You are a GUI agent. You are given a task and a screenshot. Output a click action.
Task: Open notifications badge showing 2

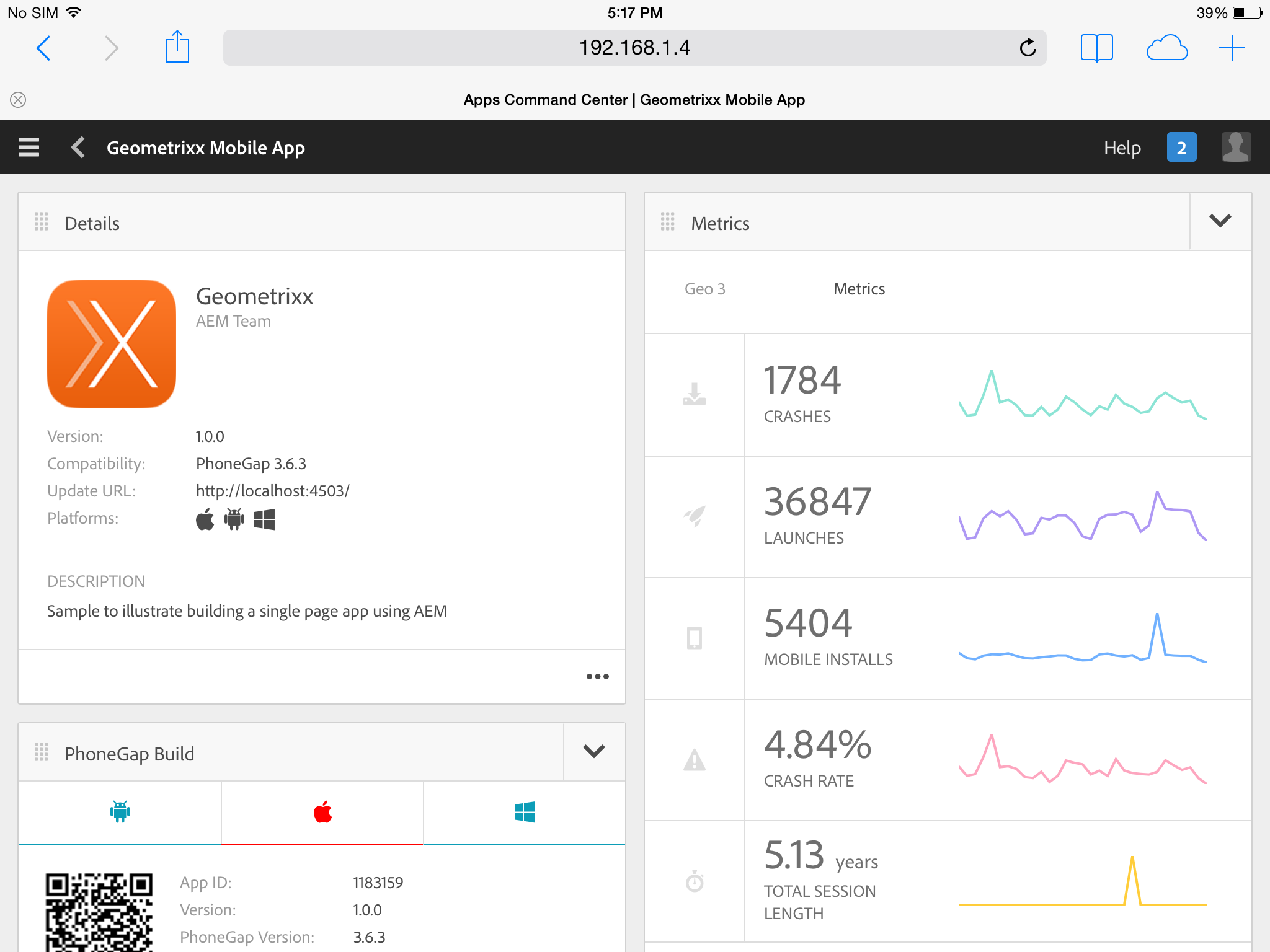(1181, 148)
